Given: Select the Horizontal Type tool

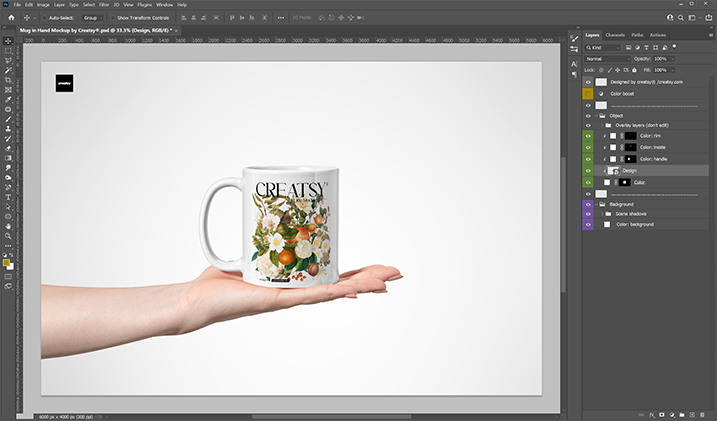Looking at the screenshot, I should (8, 197).
